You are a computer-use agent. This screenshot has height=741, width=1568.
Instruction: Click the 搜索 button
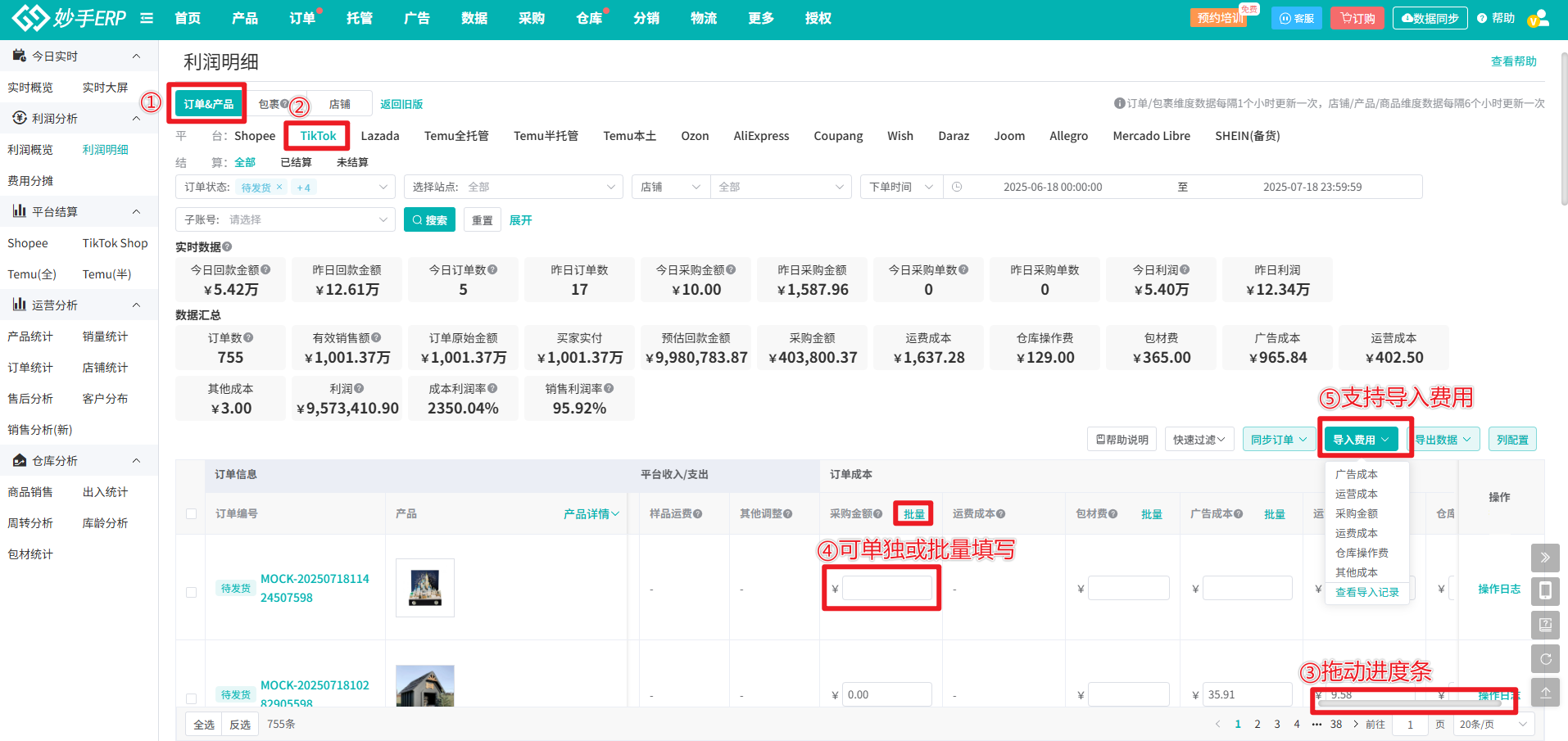(x=429, y=219)
